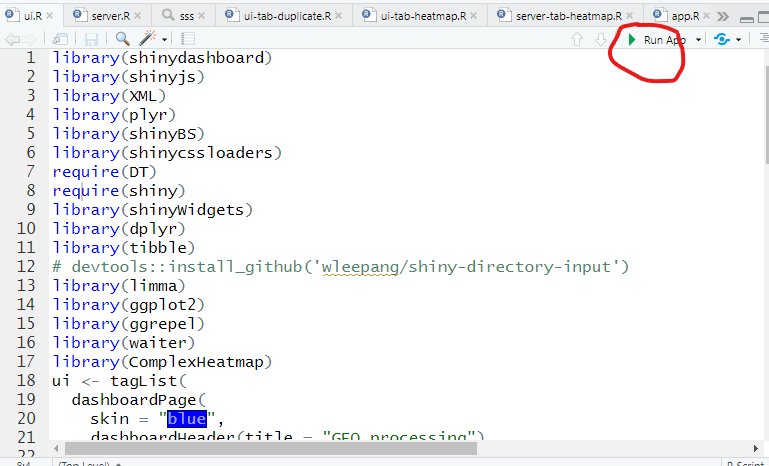Click the library(ggplot2) line
The image size is (769, 466).
(x=128, y=305)
